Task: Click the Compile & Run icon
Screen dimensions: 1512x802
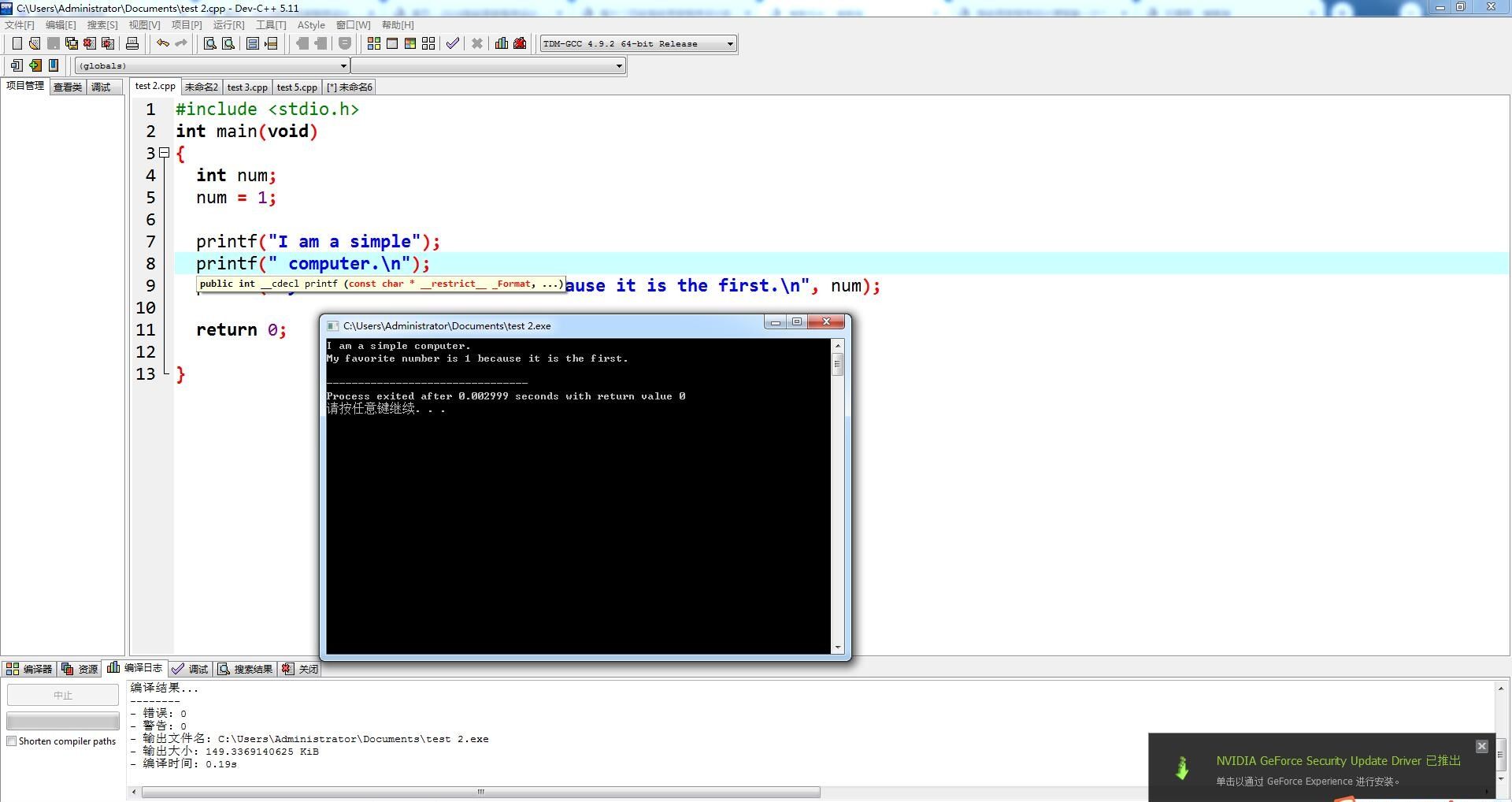Action: point(410,43)
